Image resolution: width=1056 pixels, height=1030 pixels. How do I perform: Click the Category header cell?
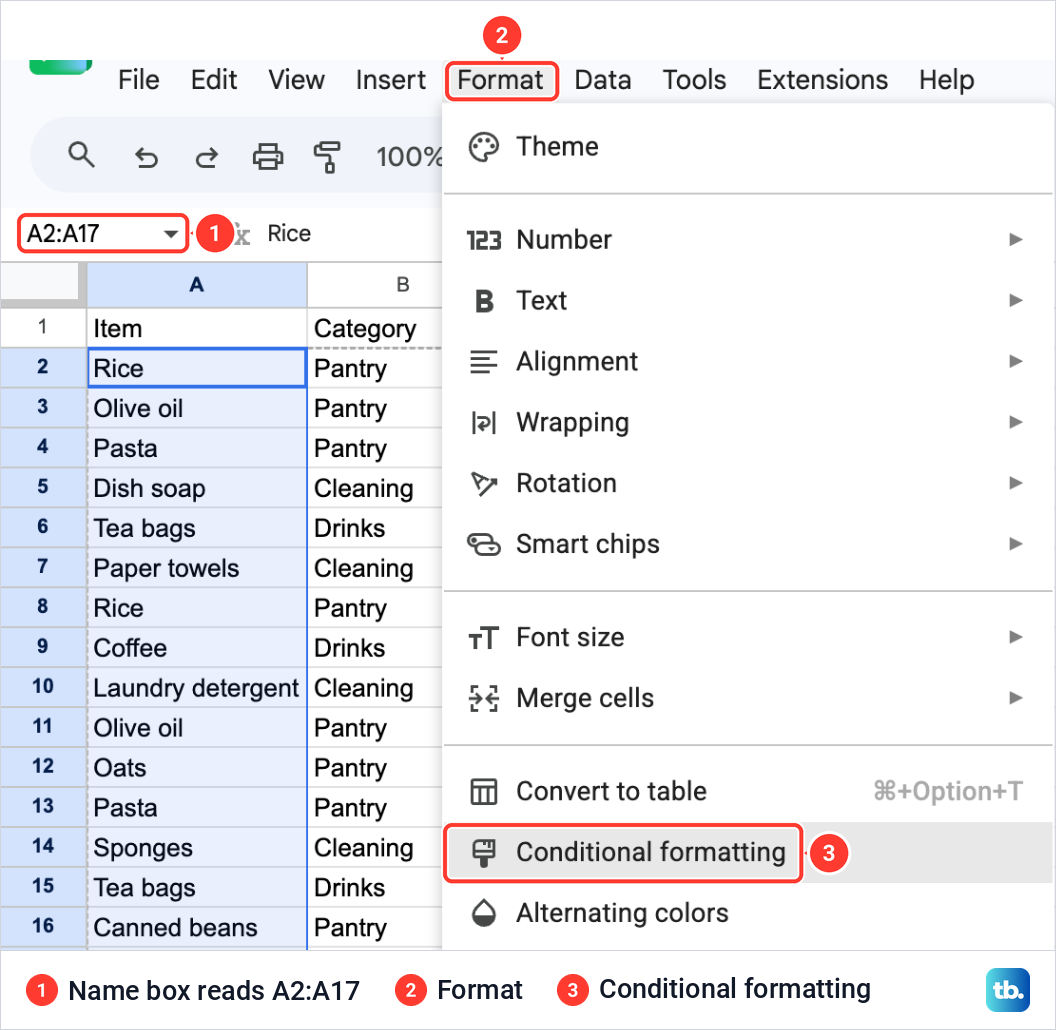click(375, 328)
